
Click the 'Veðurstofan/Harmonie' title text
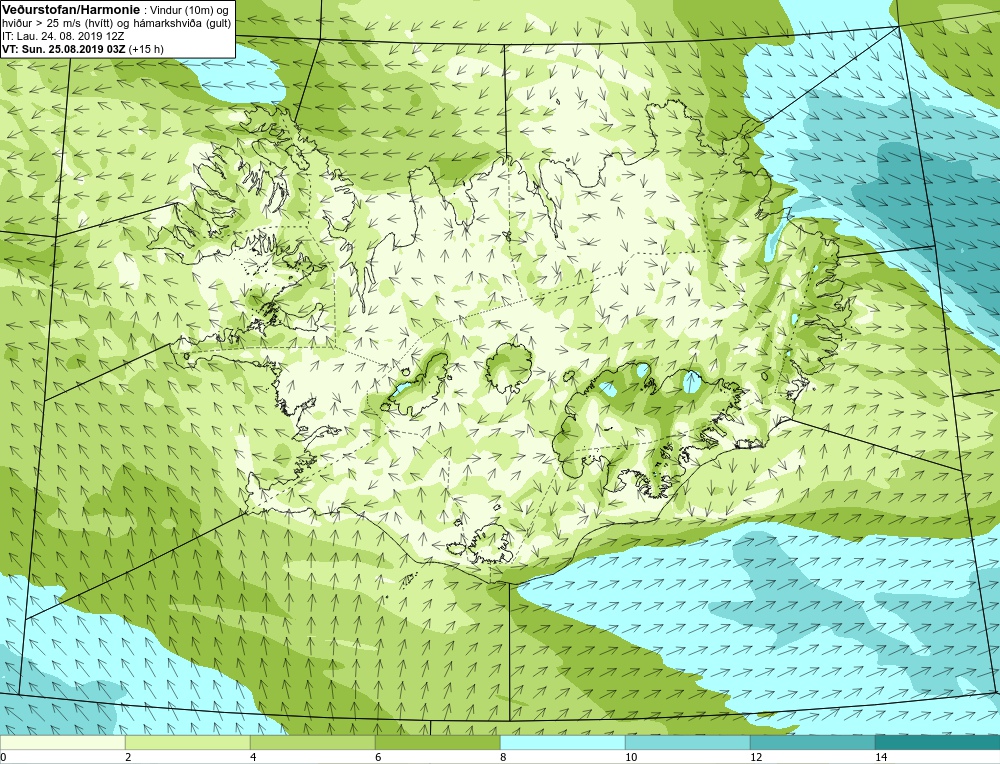tap(70, 8)
